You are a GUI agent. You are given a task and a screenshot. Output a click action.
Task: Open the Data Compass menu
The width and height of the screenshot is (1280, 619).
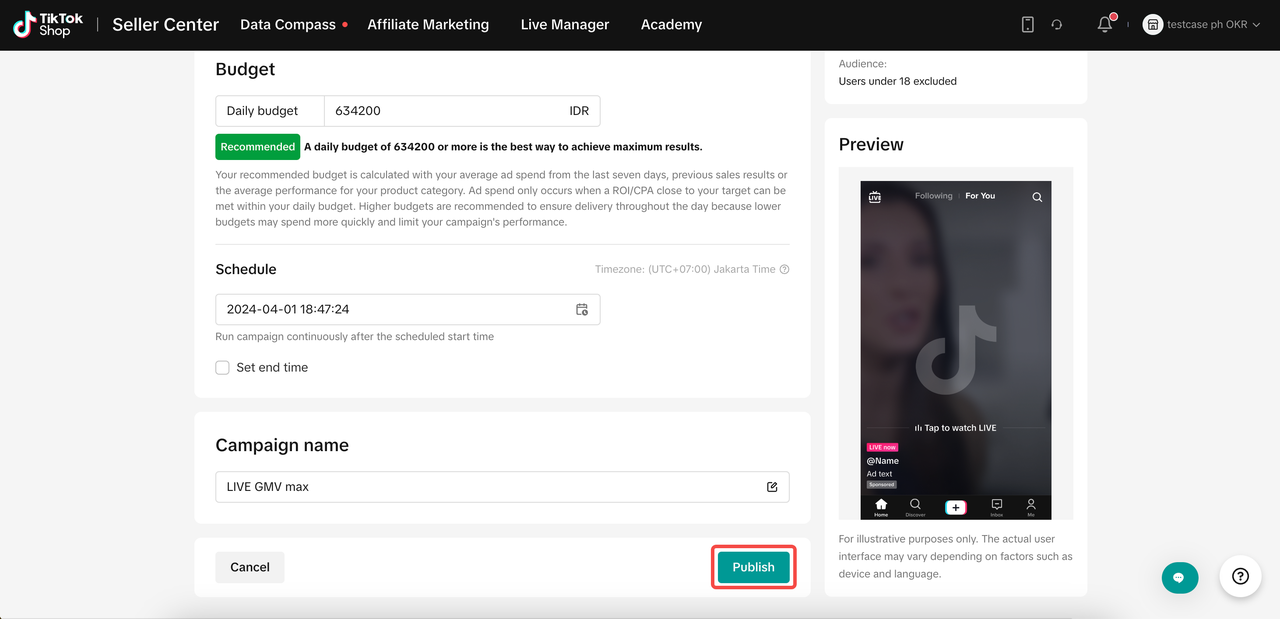288,24
